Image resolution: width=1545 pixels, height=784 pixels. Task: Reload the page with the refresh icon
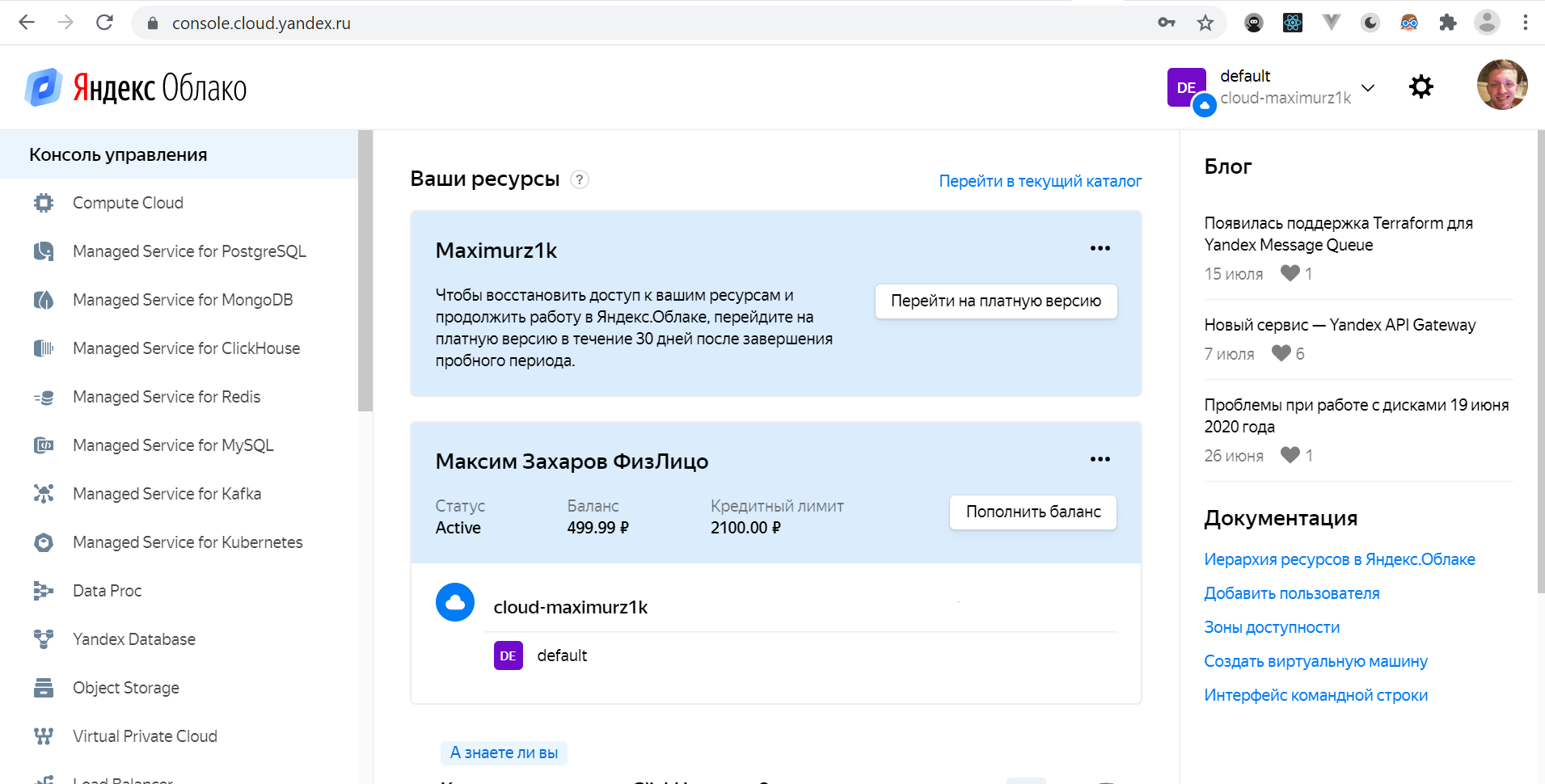pyautogui.click(x=104, y=23)
